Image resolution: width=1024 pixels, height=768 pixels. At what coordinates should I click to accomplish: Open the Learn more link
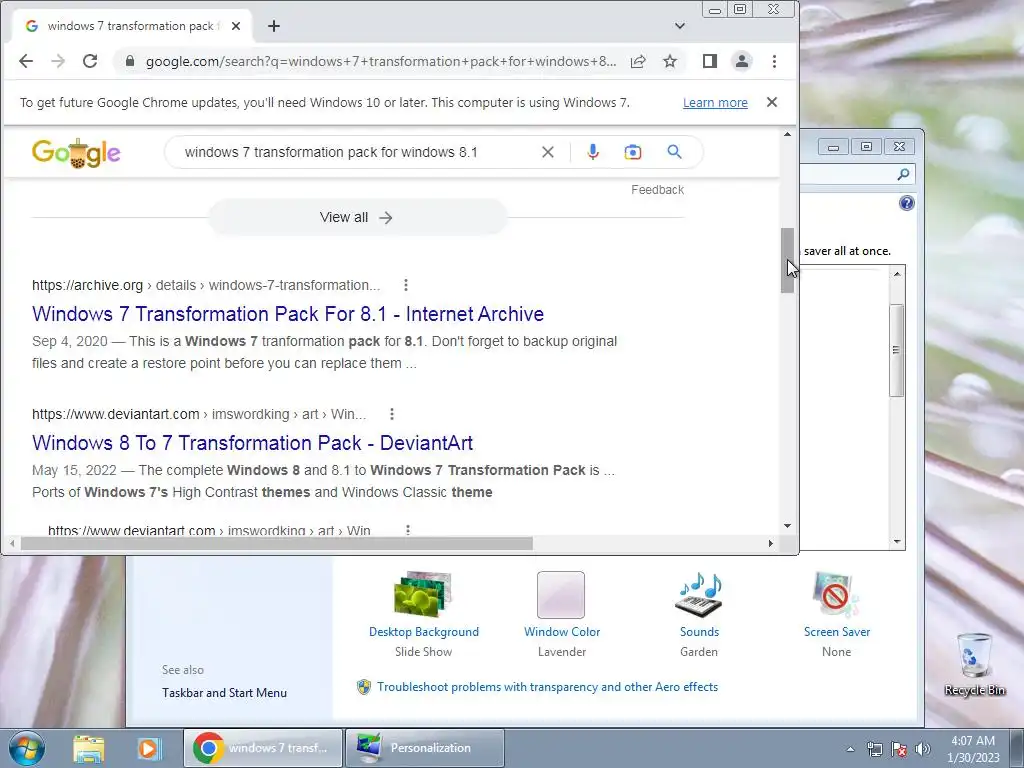point(715,103)
